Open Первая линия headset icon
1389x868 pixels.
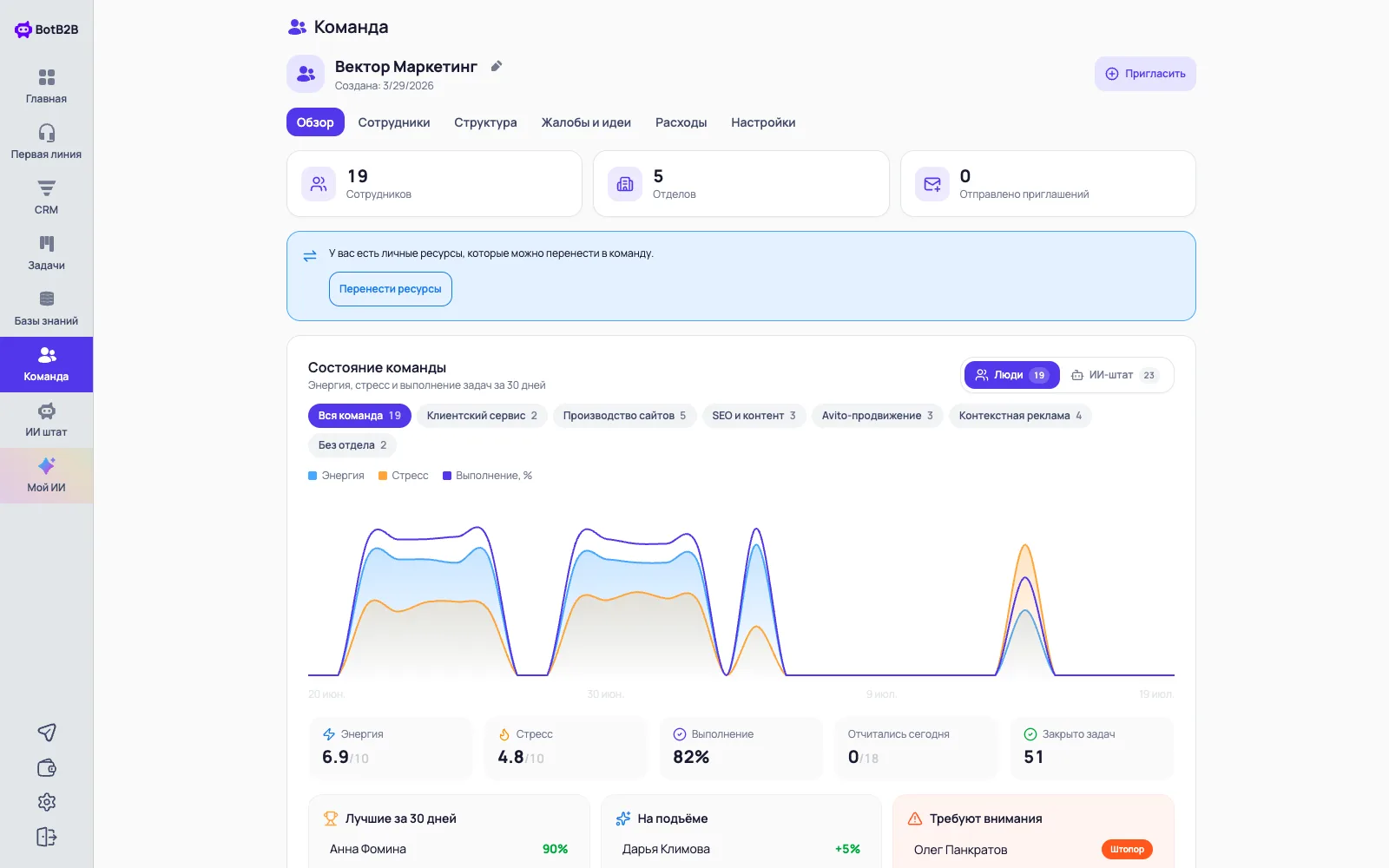pyautogui.click(x=47, y=133)
